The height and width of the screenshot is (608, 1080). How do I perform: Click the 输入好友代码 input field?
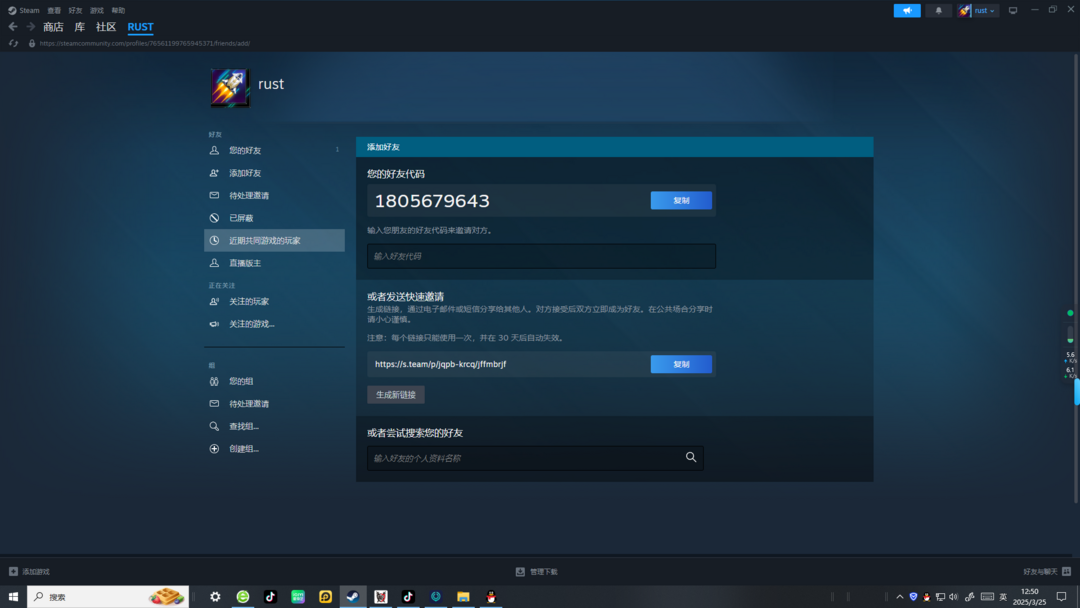(541, 256)
